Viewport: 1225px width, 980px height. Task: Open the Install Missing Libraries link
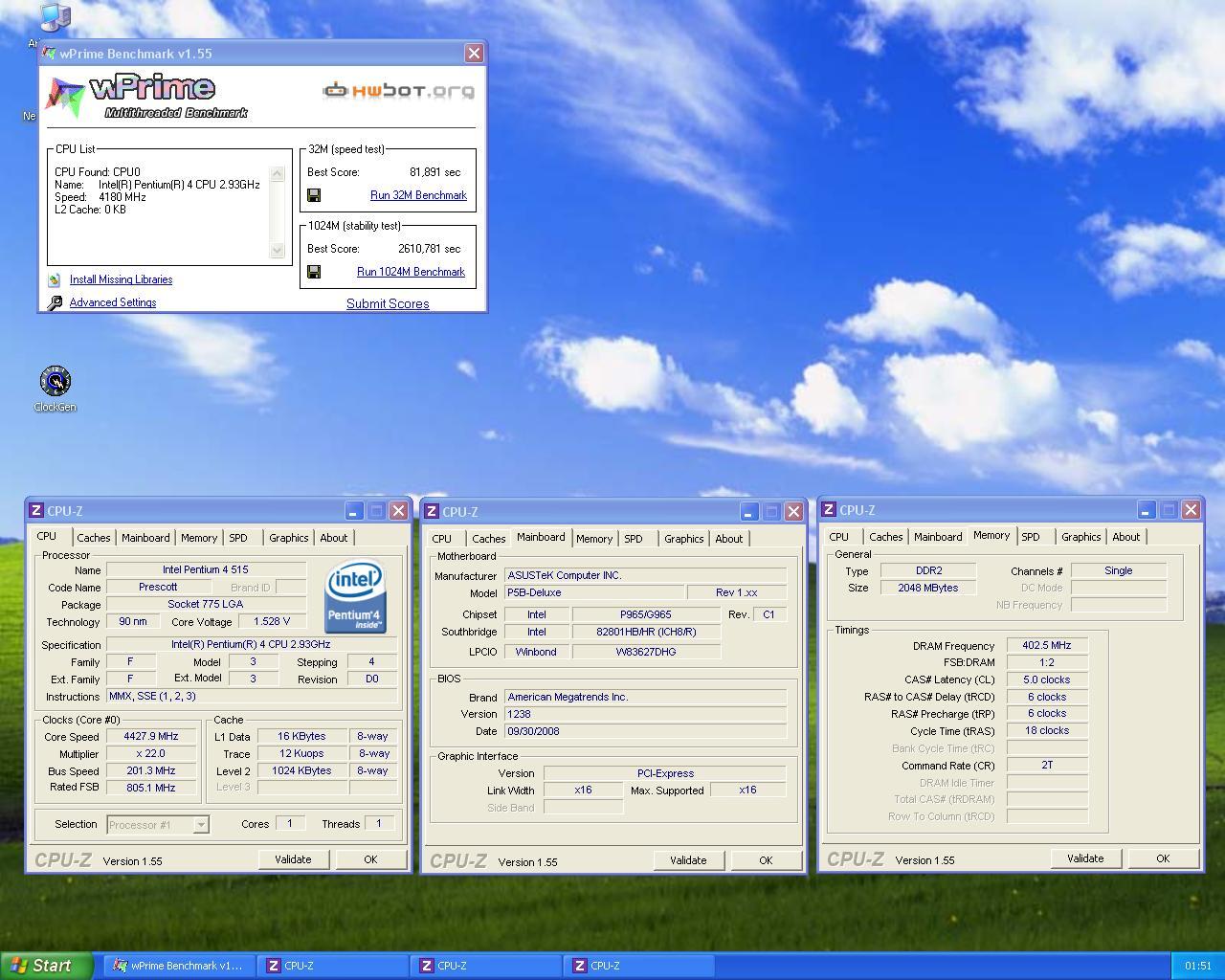pos(121,279)
